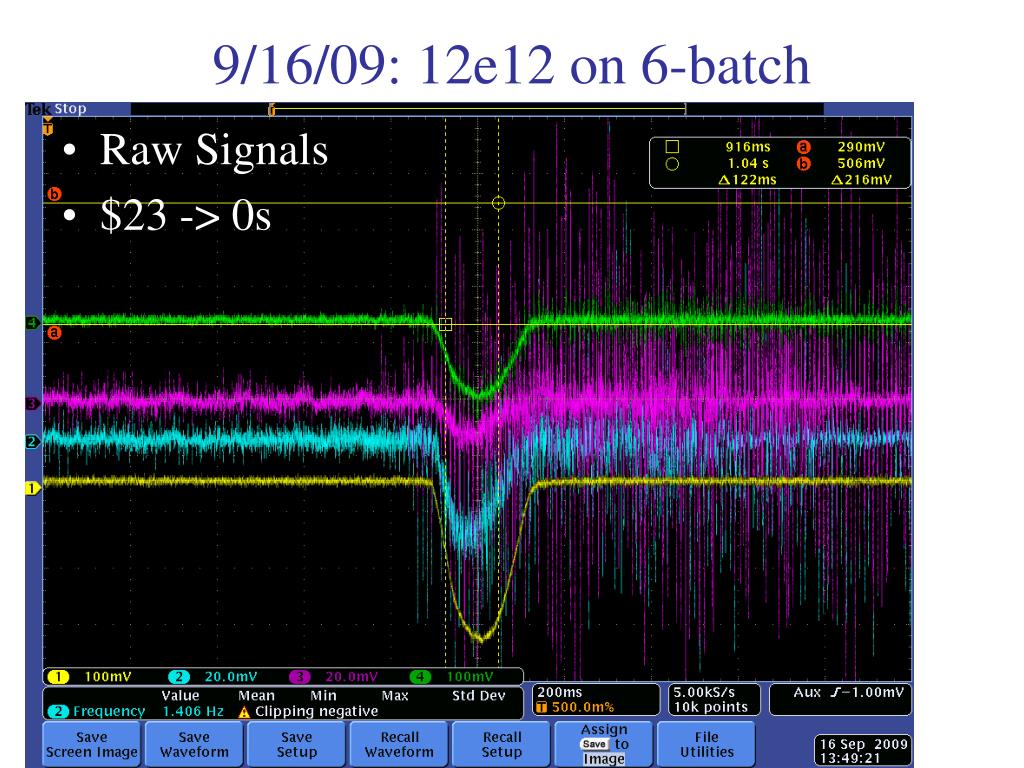Click the 916ms square cursor time readout

[748, 147]
